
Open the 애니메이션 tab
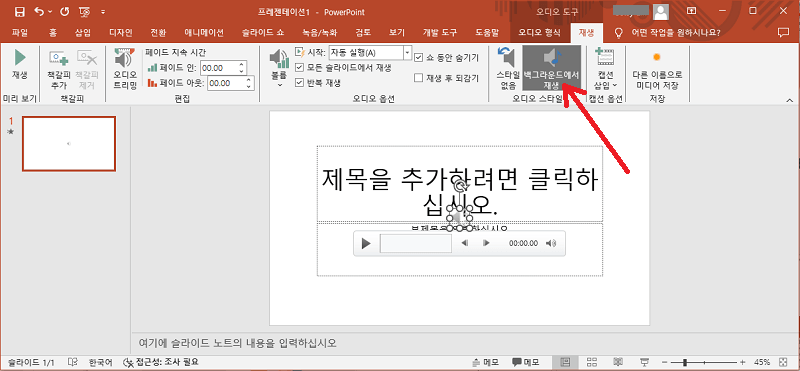(203, 33)
